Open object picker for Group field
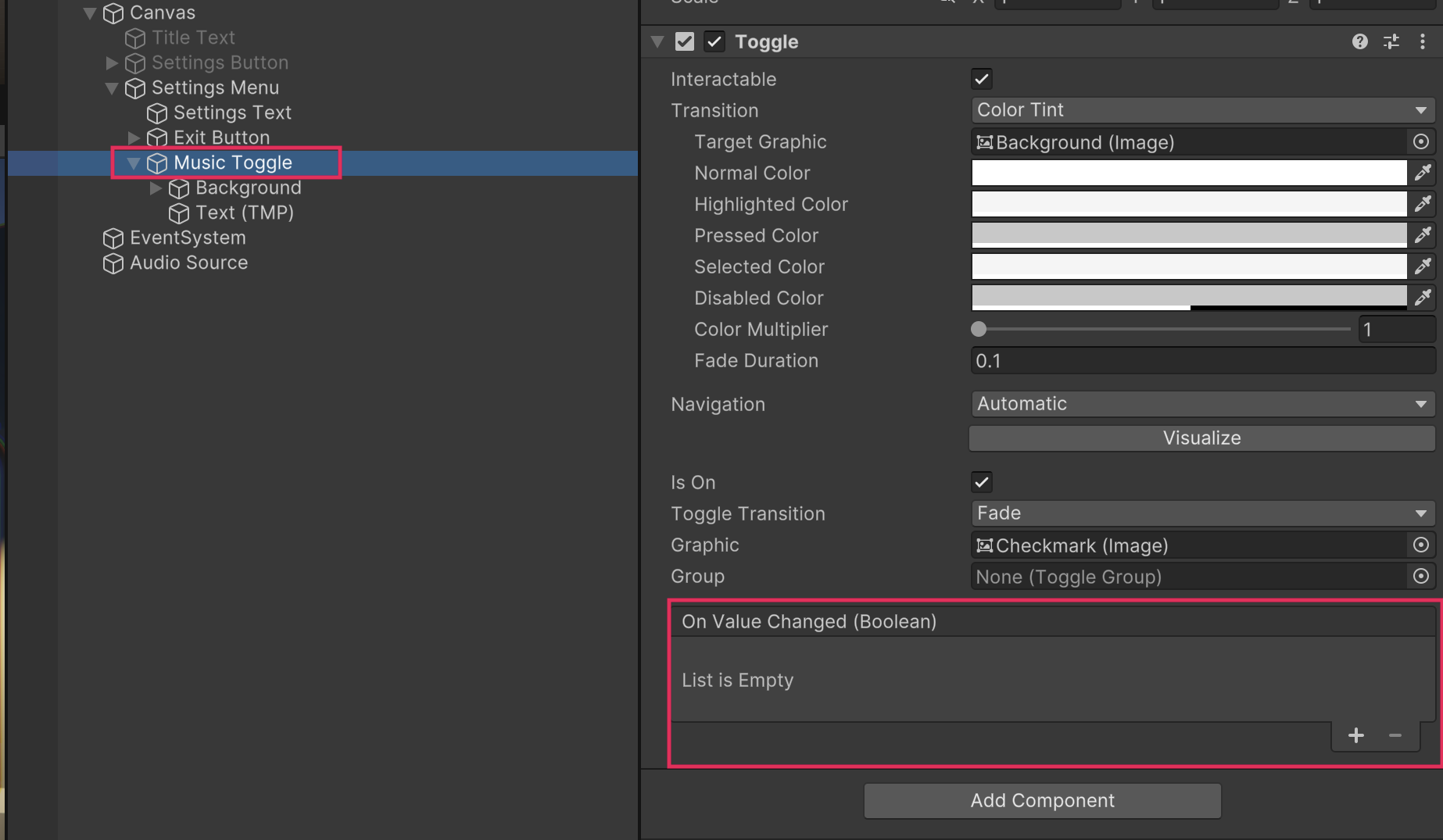This screenshot has height=840, width=1443. point(1420,577)
